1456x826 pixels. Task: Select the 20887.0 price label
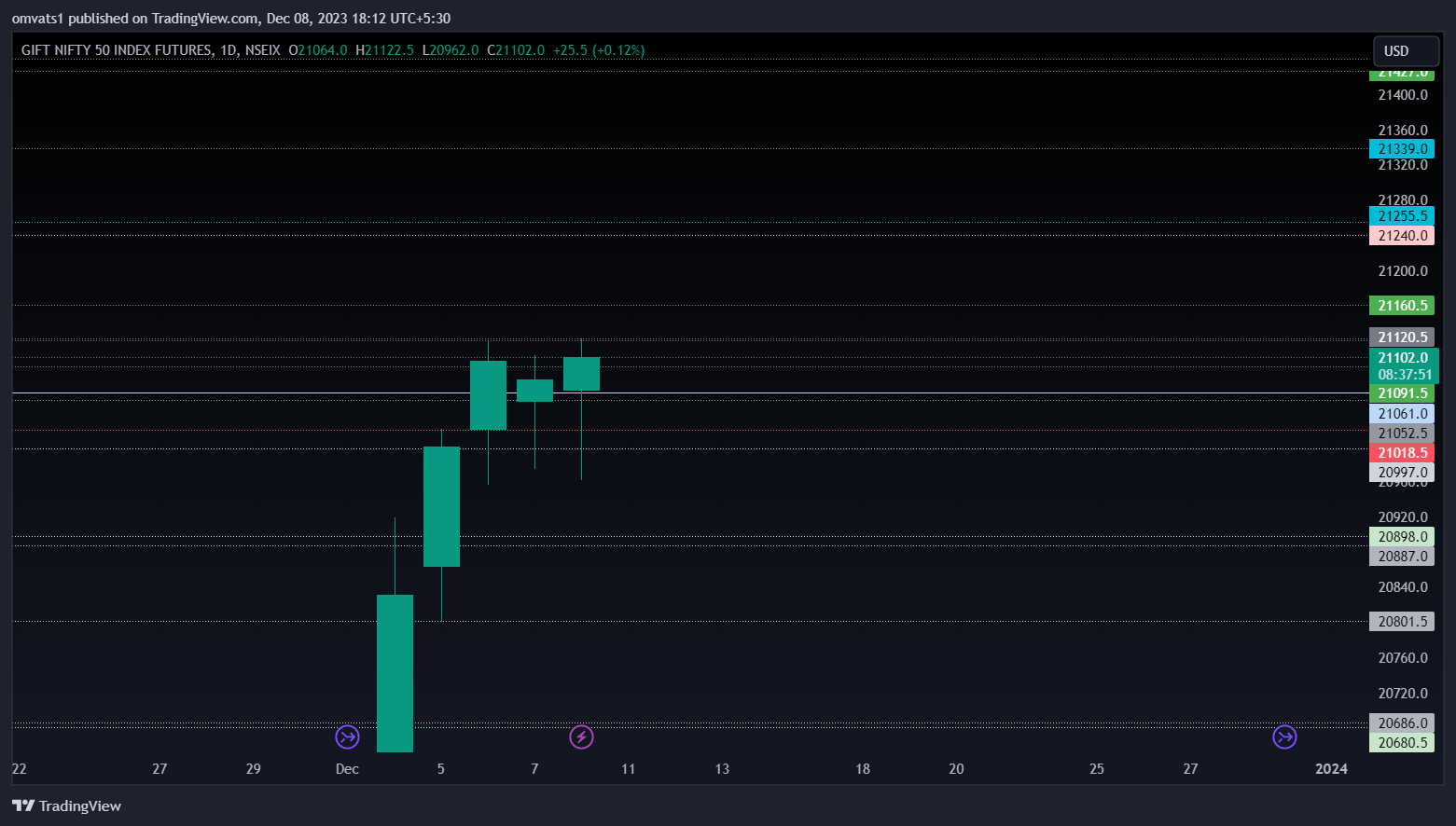pyautogui.click(x=1402, y=557)
